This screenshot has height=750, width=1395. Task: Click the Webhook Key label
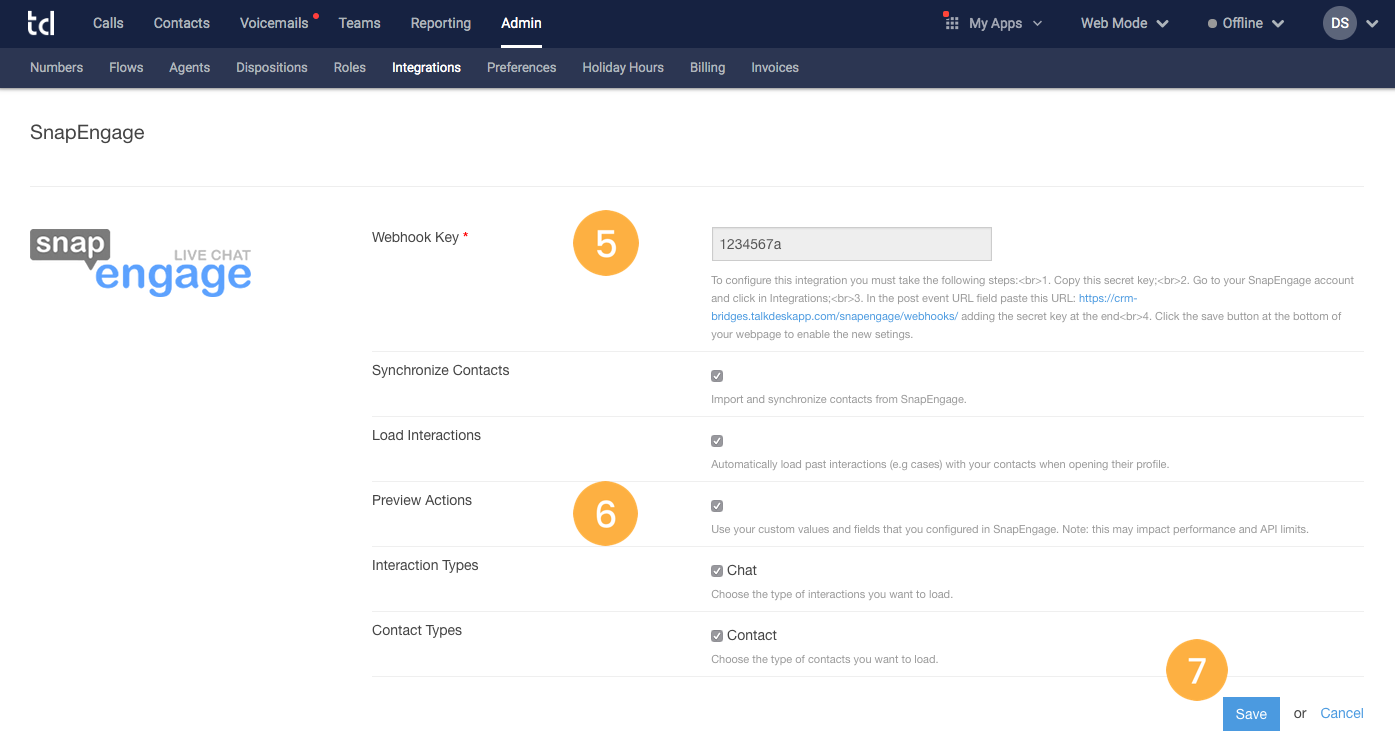420,237
